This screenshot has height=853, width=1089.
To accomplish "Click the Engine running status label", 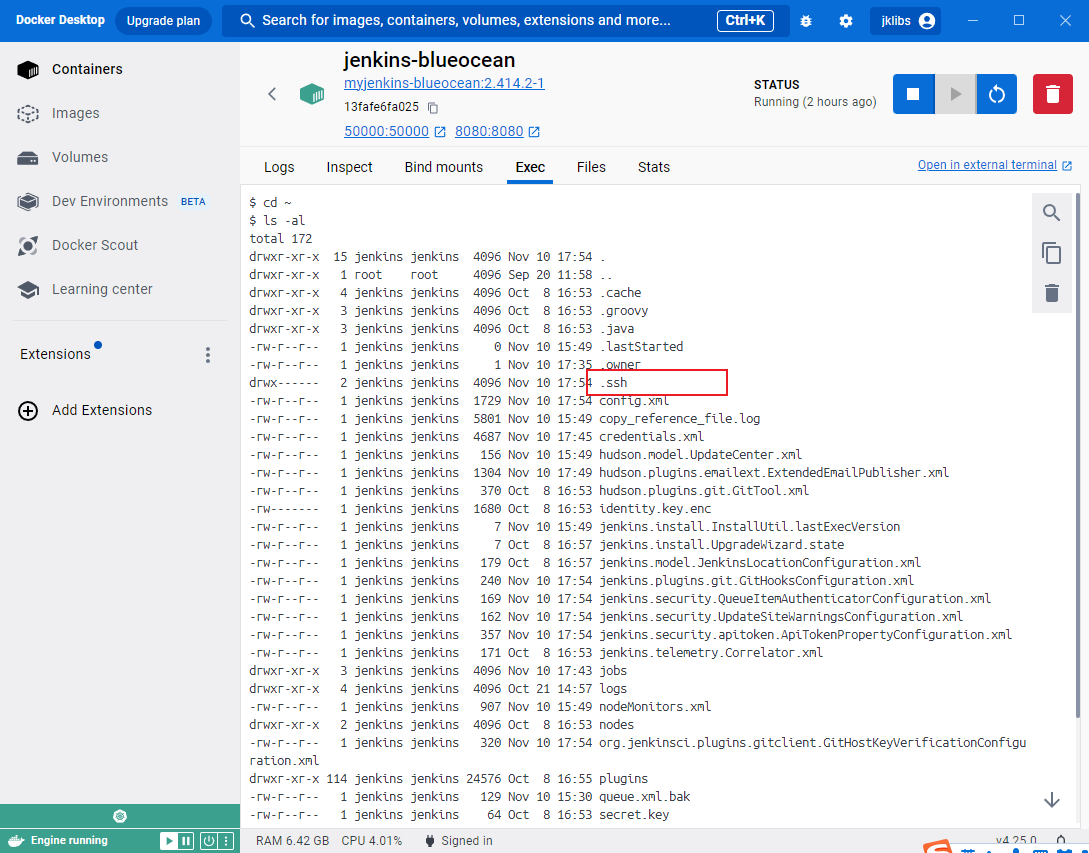I will tap(69, 840).
